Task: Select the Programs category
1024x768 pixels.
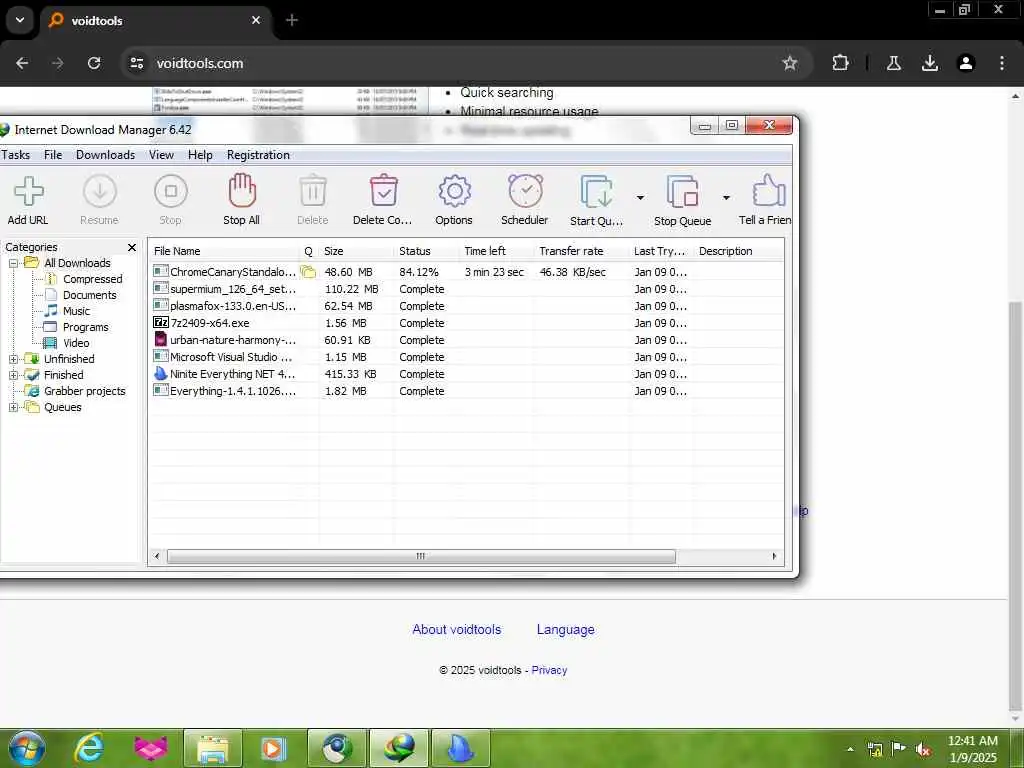Action: [x=86, y=327]
